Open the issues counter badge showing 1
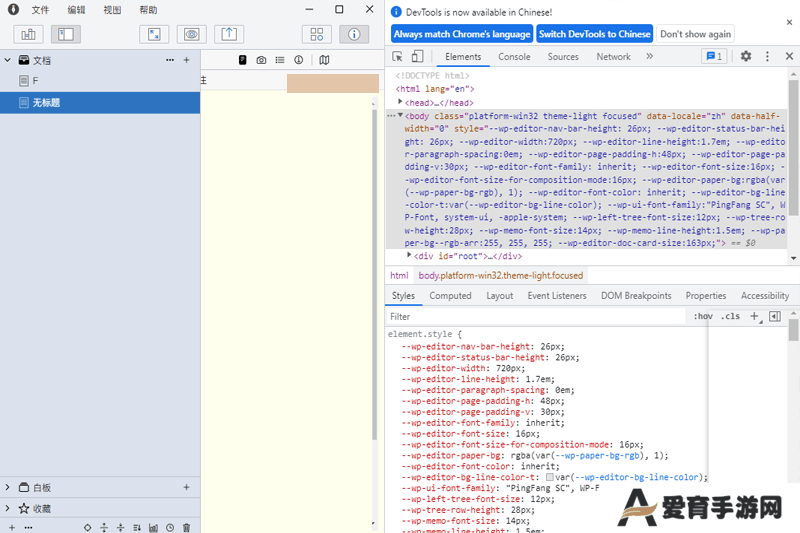 coord(714,57)
